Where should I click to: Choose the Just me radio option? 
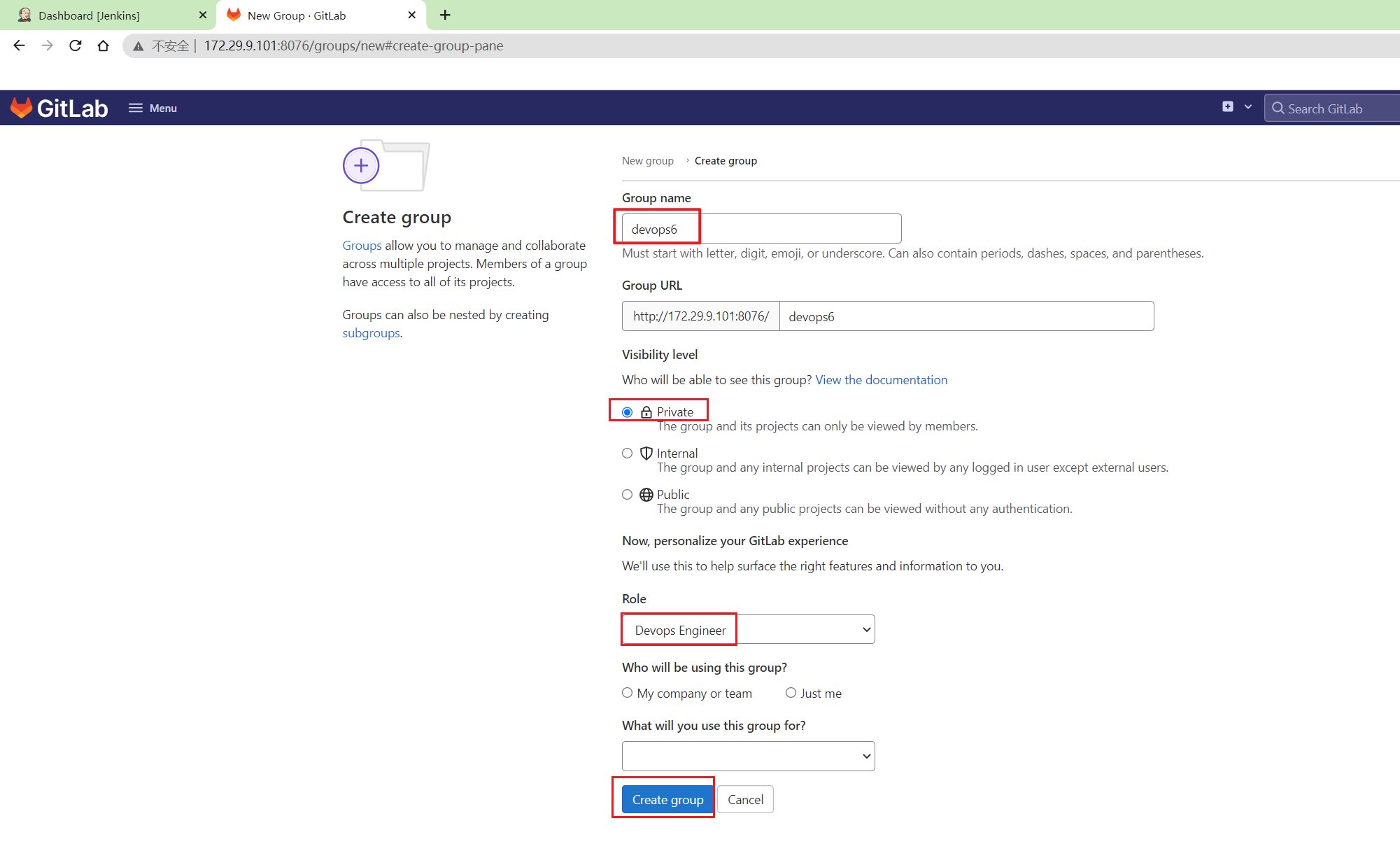point(791,692)
